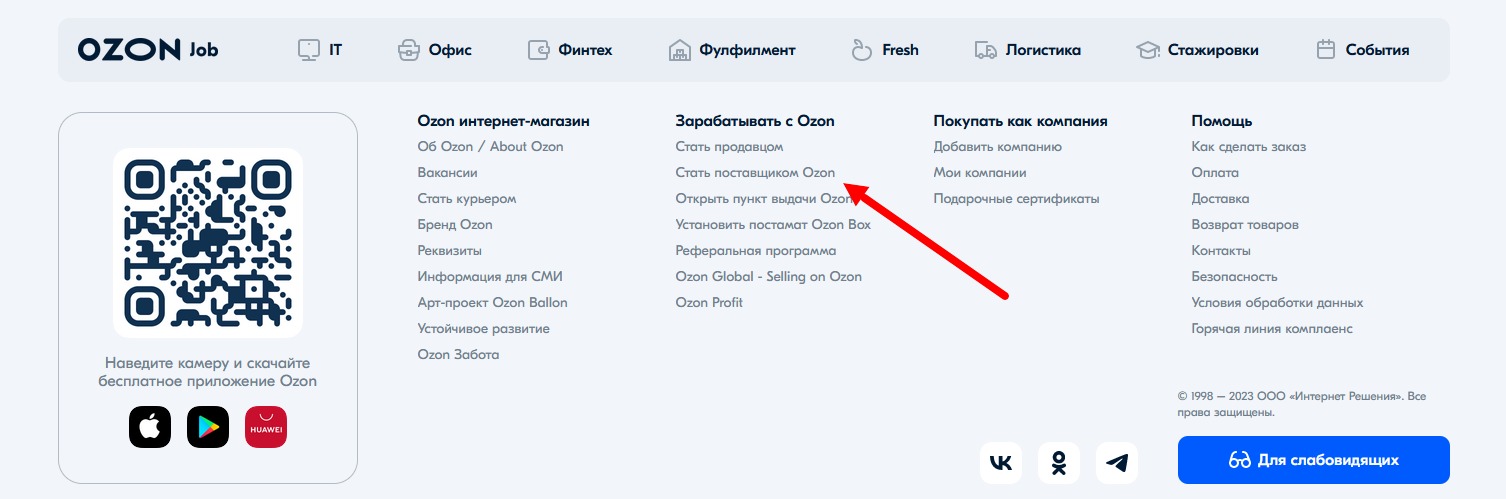Open the Возврат товаров help link
This screenshot has width=1506, height=499.
pos(1245,225)
